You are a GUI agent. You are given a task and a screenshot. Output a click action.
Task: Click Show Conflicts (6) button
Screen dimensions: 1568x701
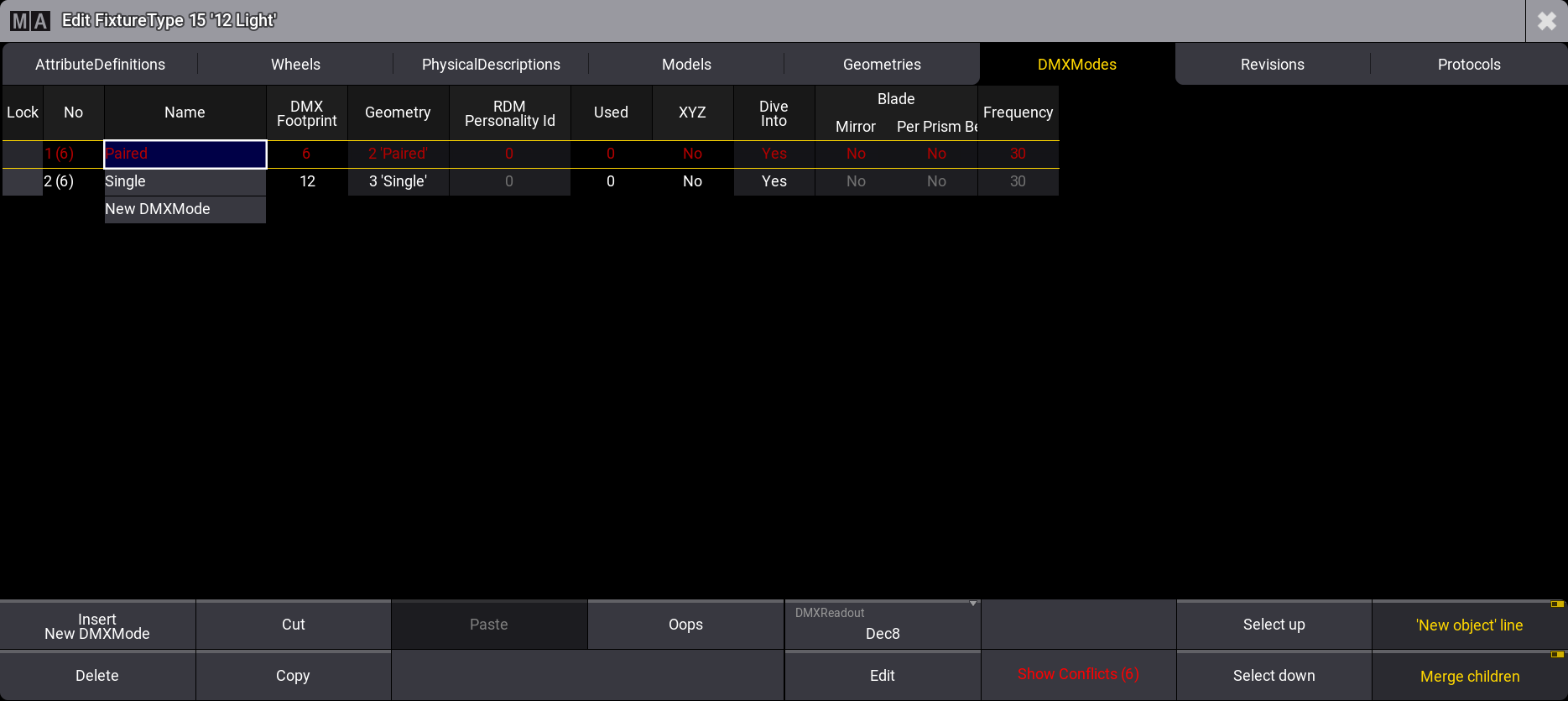click(1077, 675)
